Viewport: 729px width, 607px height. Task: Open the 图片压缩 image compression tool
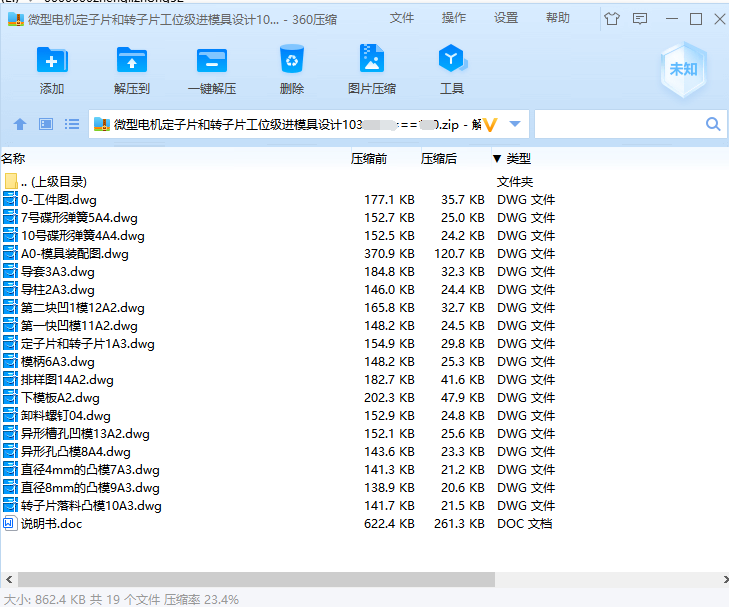coord(371,59)
